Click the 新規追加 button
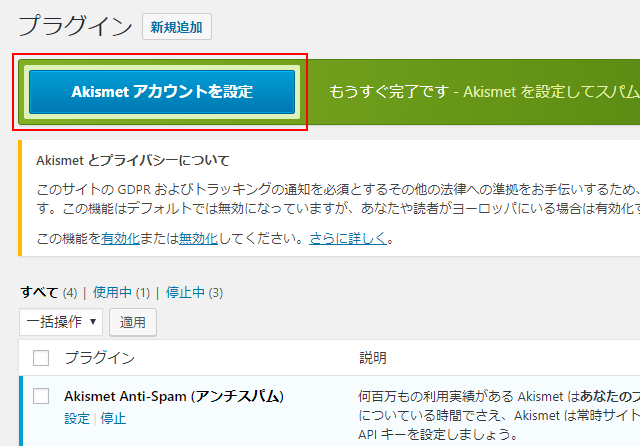The height and width of the screenshot is (446, 640). coord(177,27)
